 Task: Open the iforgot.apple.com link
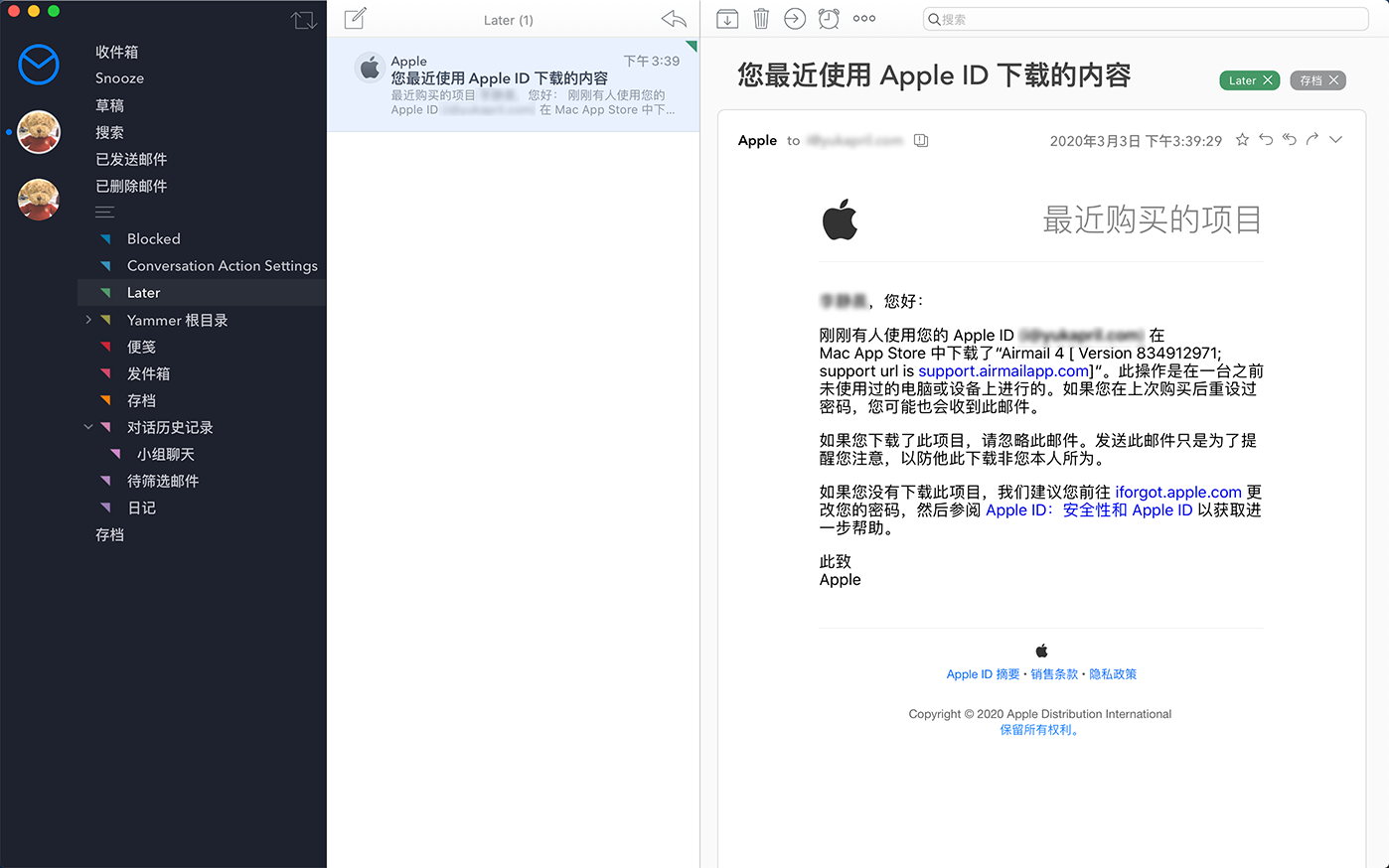tap(1177, 493)
